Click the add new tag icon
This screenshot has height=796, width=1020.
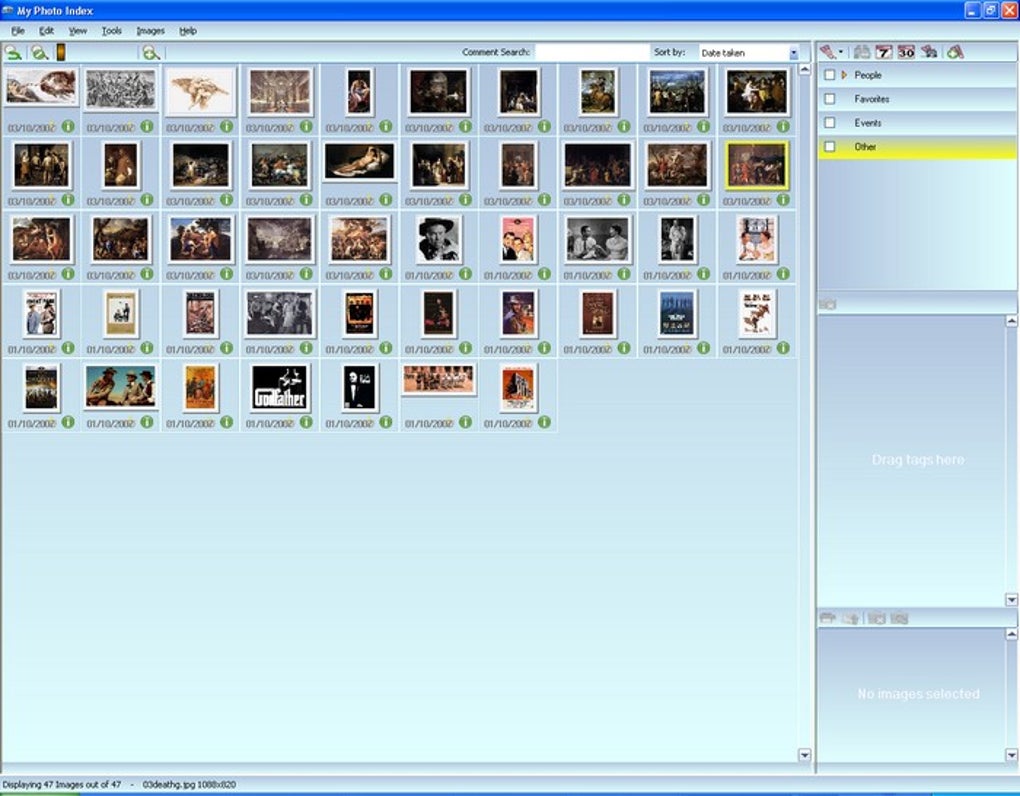tap(956, 52)
